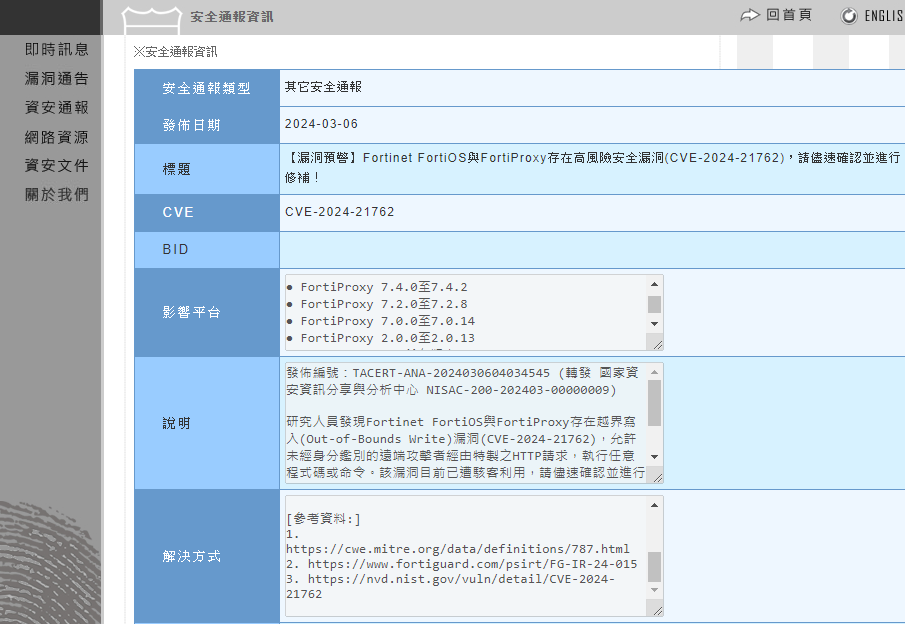
Task: Click the fortiguard.com FG-IR-24-015 URL
Action: tap(472, 564)
